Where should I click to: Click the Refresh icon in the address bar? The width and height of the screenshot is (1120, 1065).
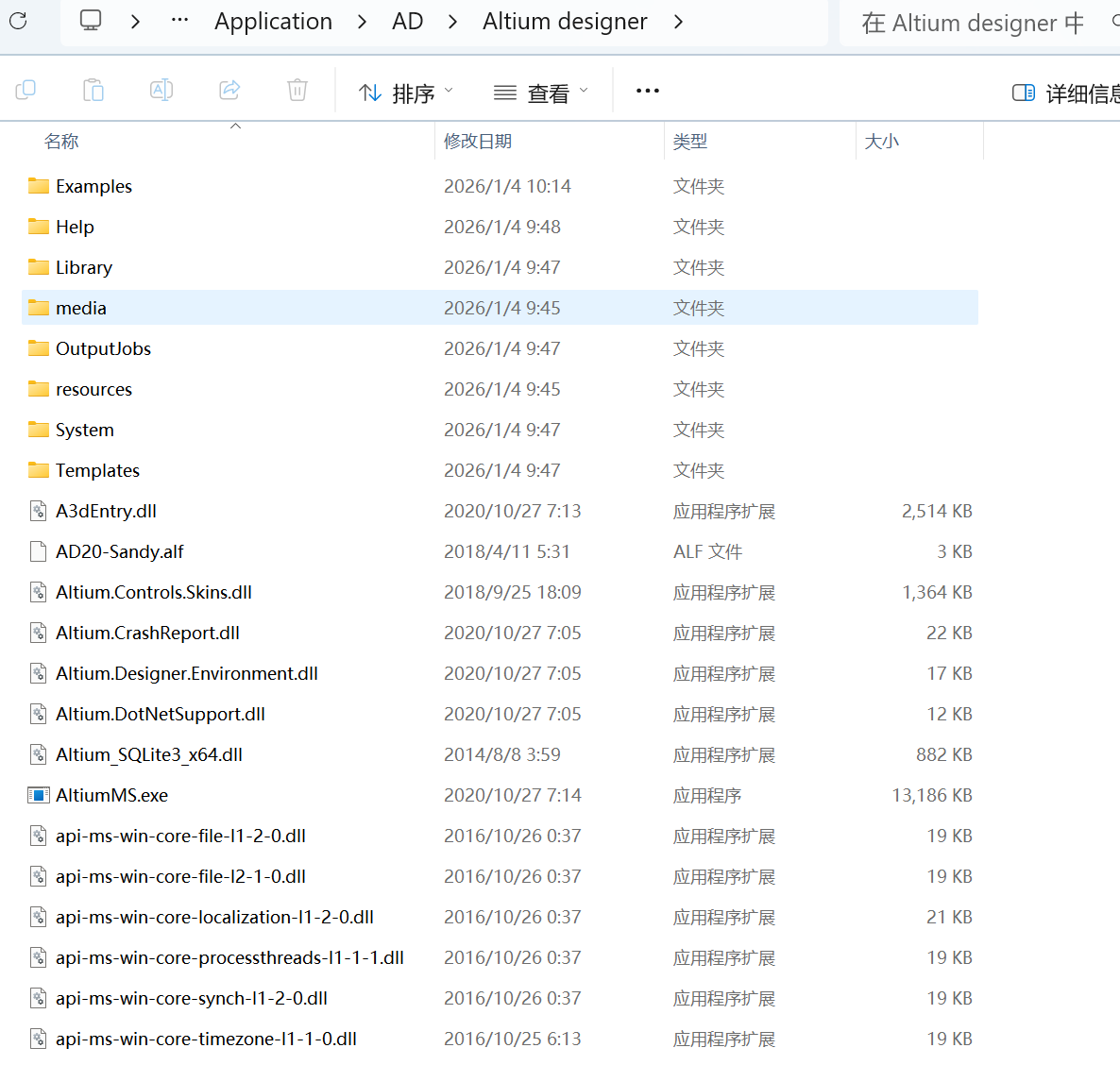tap(19, 21)
